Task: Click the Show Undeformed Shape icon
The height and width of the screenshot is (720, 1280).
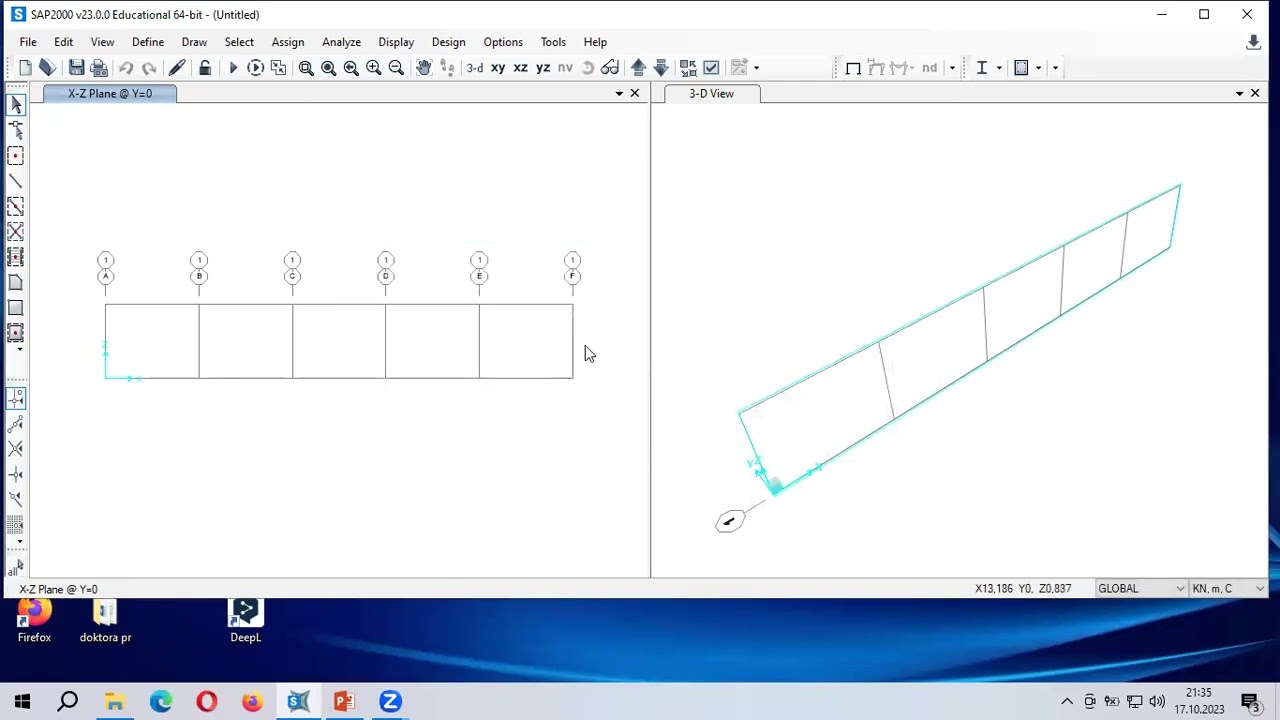Action: coord(853,68)
